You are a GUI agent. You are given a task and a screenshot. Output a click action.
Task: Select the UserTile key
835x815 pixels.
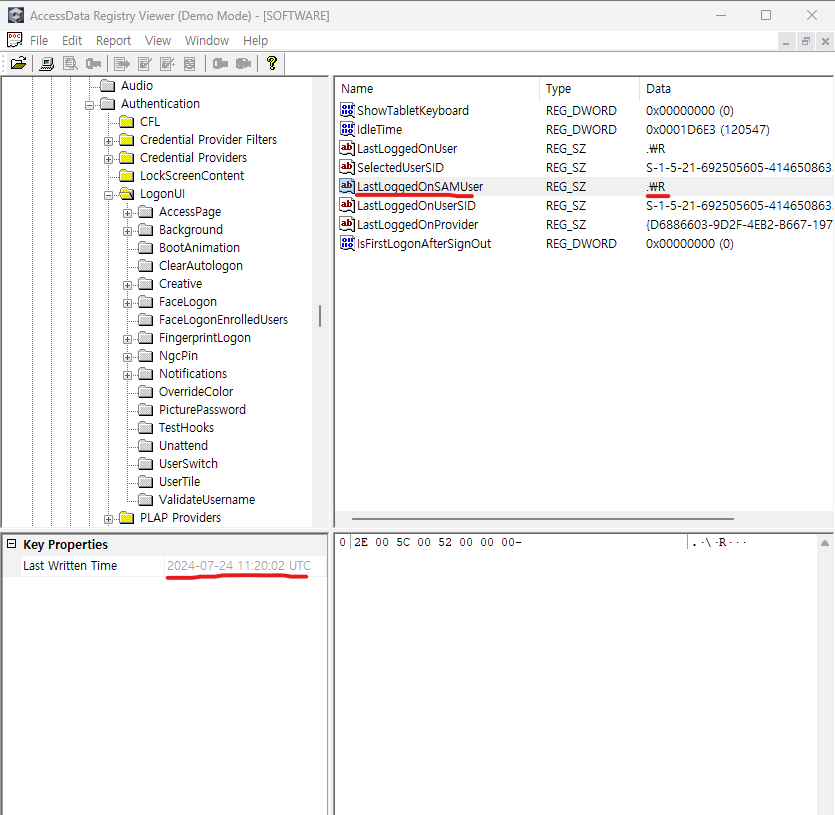coord(179,482)
